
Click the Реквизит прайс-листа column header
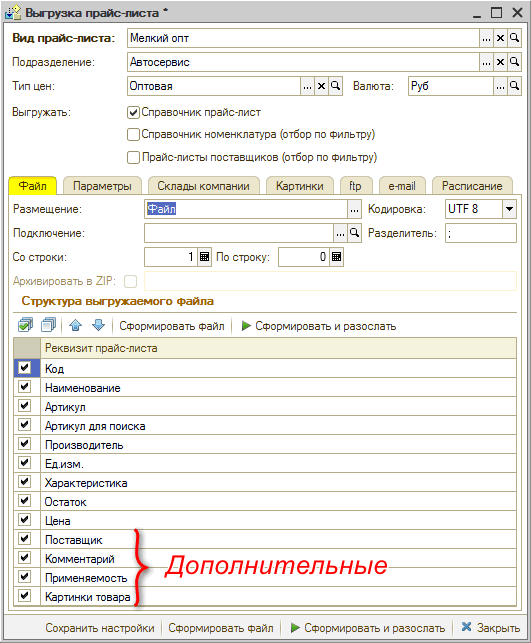(278, 348)
